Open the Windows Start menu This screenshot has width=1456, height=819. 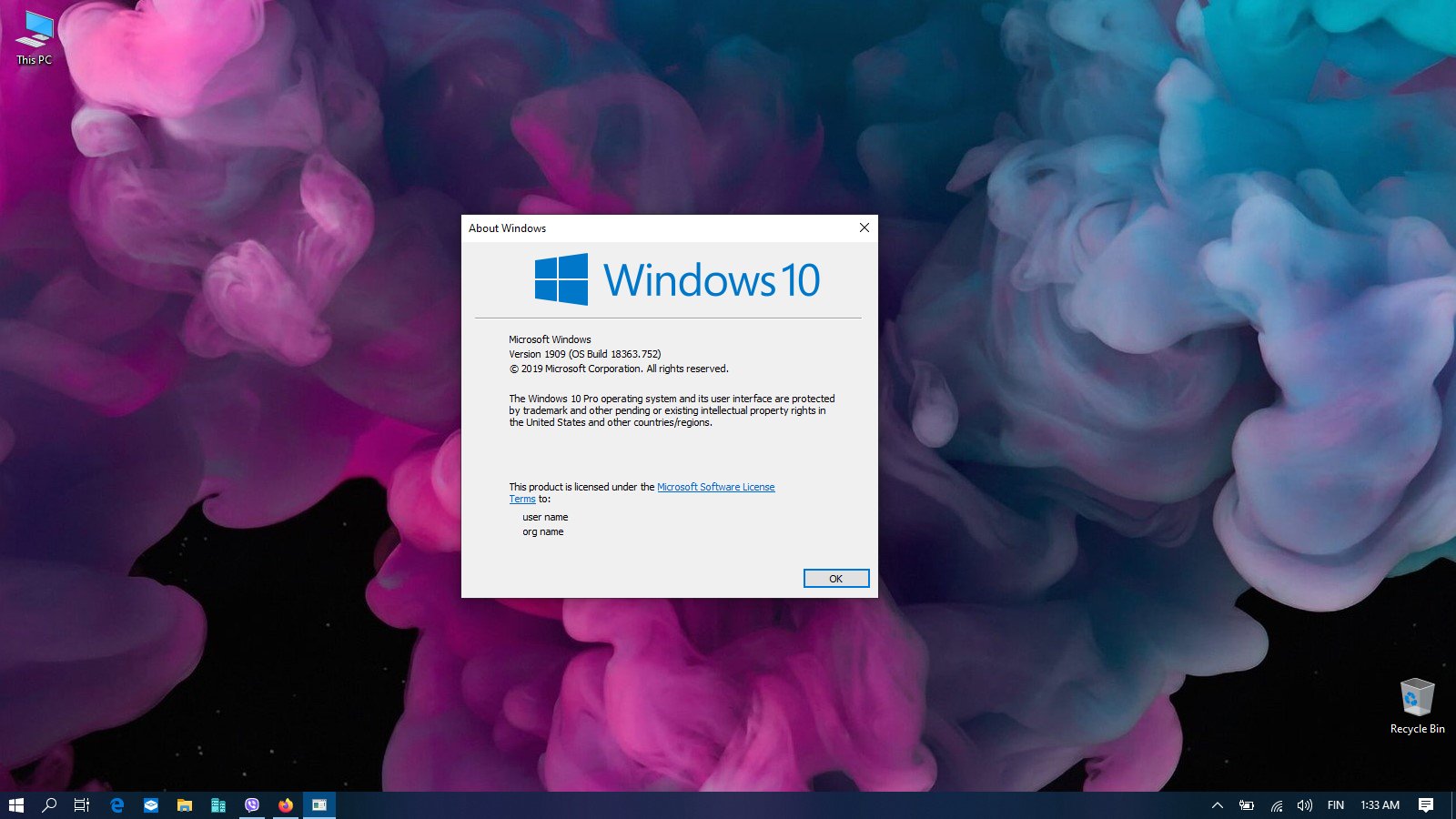(16, 805)
